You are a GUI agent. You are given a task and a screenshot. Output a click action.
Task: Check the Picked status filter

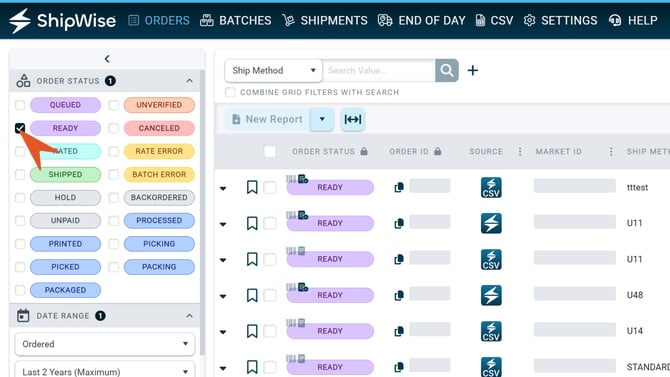pos(20,267)
